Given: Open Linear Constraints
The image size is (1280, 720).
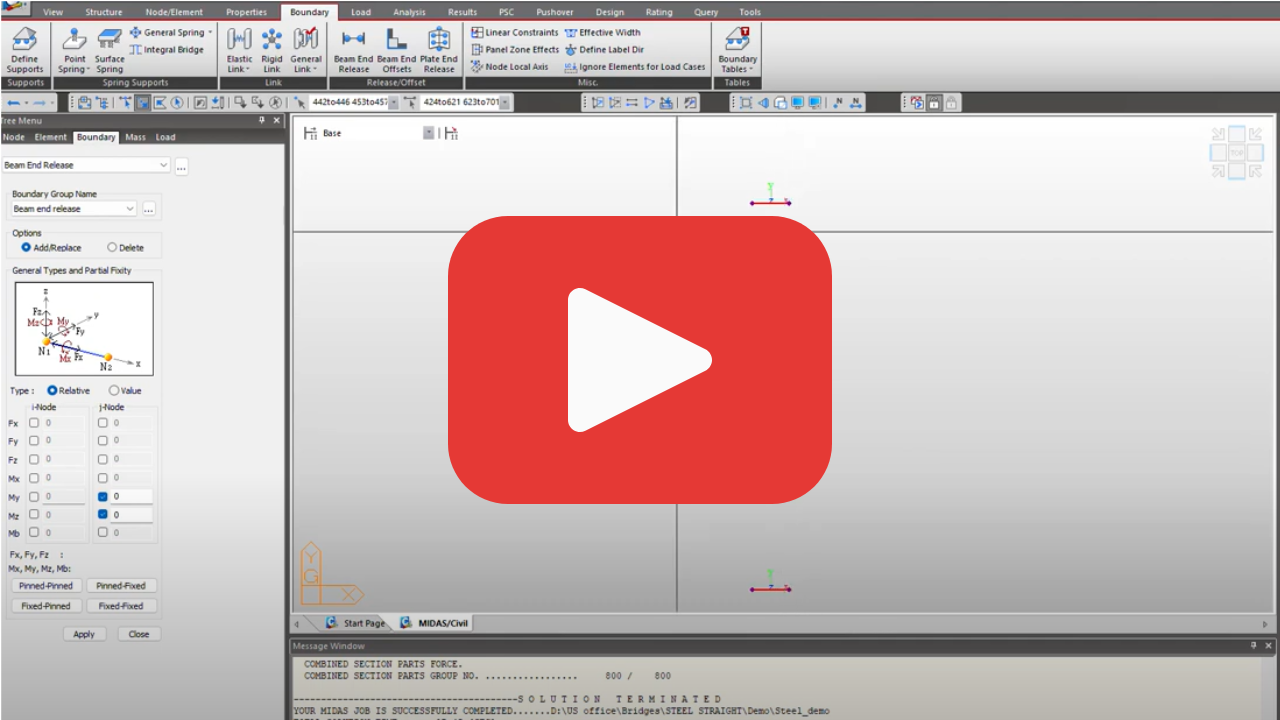Looking at the screenshot, I should pos(515,32).
